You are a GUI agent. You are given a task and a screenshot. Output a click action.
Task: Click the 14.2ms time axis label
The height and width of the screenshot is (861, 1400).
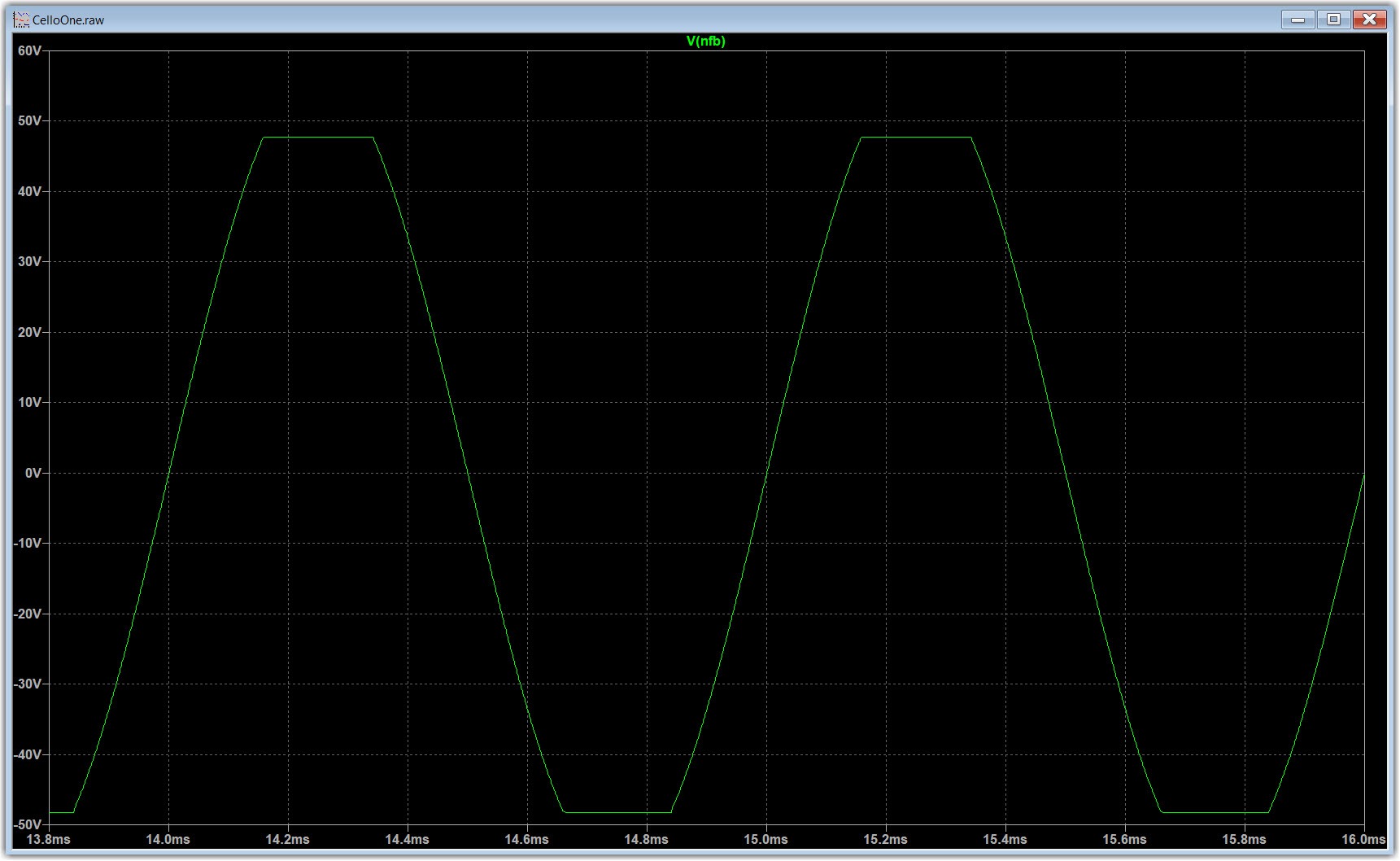[288, 840]
